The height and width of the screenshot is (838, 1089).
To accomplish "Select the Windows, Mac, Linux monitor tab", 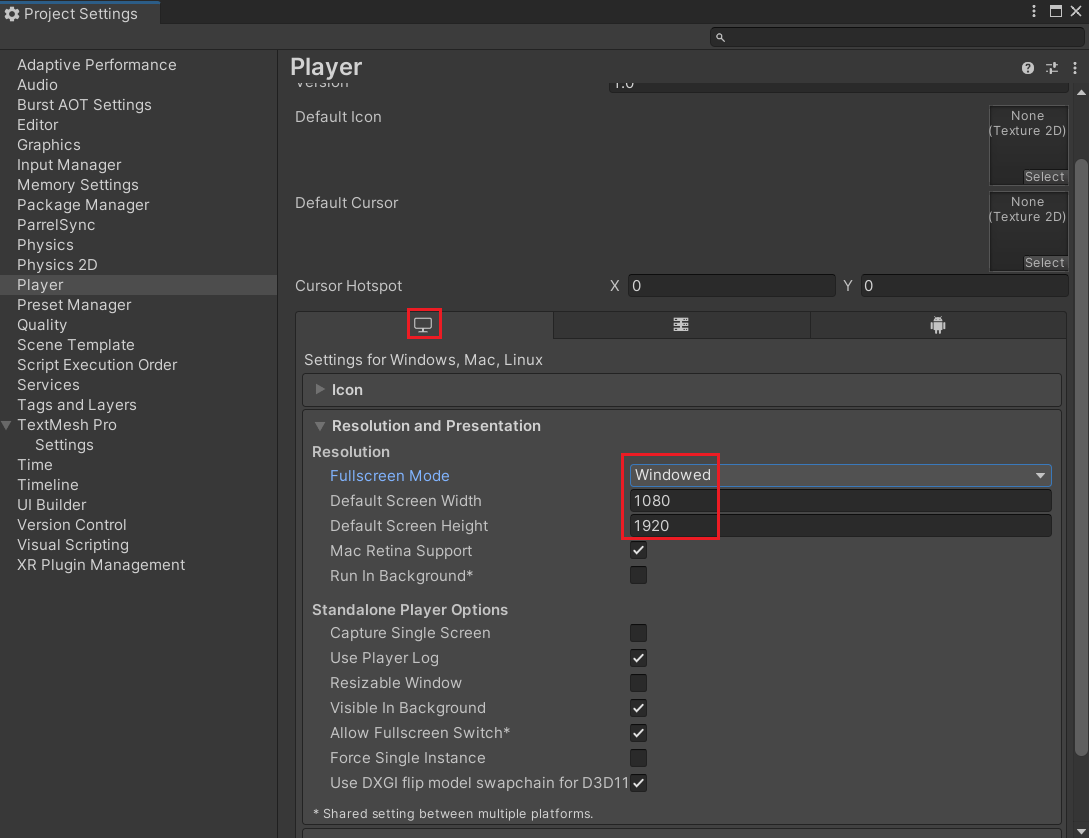I will (424, 325).
